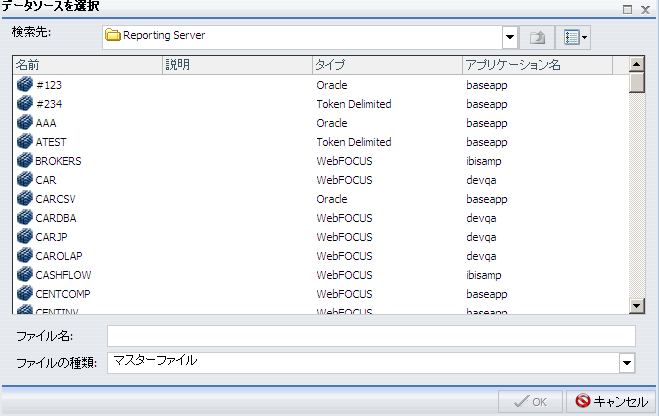Open the view options list button
Viewport: 659px width, 416px height.
coord(574,37)
